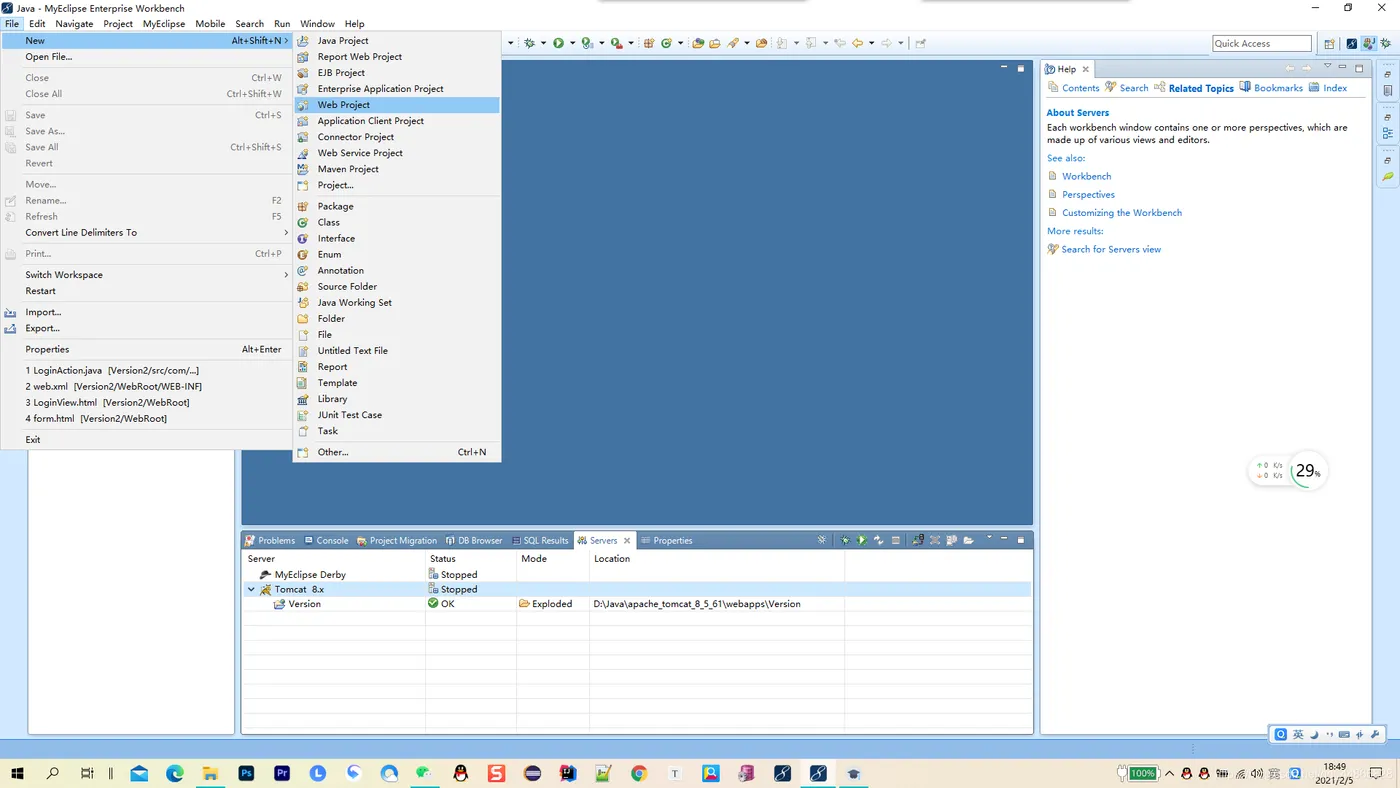Select the Version deployment row

(x=637, y=604)
